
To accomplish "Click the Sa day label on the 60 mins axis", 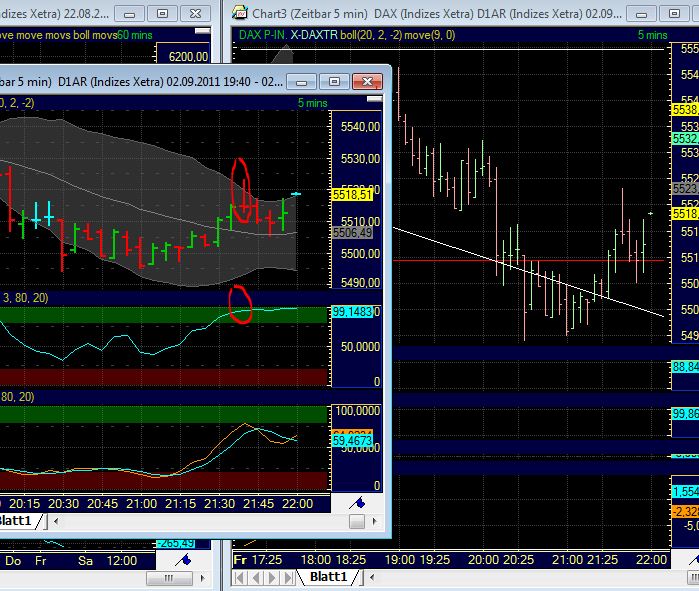I will point(85,561).
